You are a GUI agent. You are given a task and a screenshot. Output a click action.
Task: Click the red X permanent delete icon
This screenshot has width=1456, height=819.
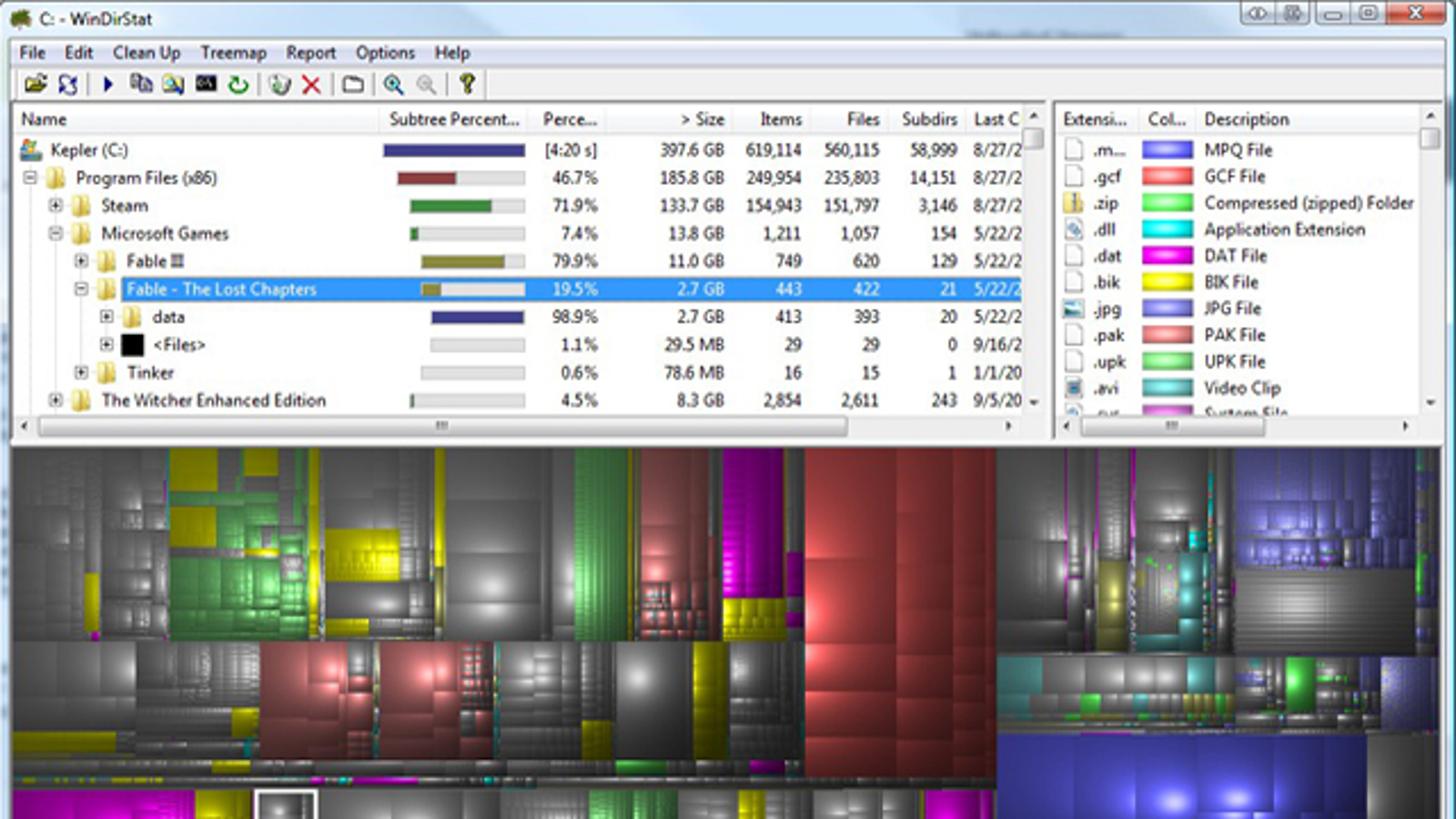pos(311,85)
